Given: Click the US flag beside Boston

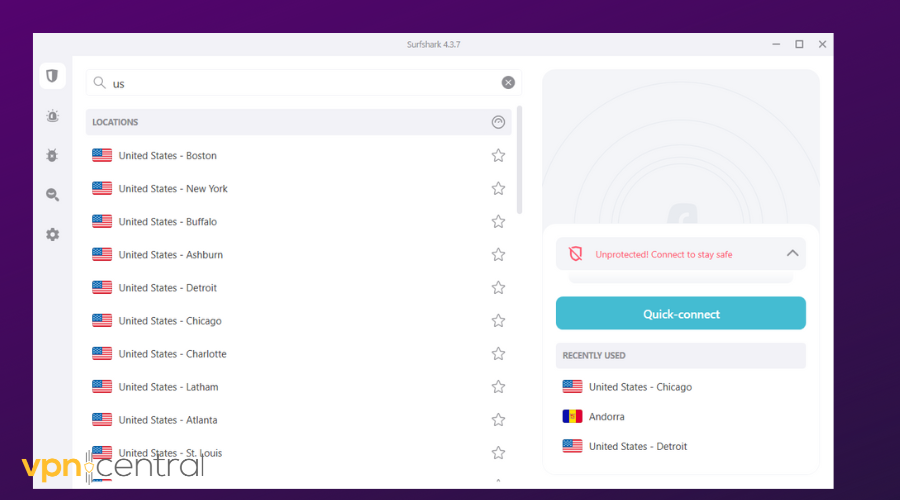Looking at the screenshot, I should 102,155.
